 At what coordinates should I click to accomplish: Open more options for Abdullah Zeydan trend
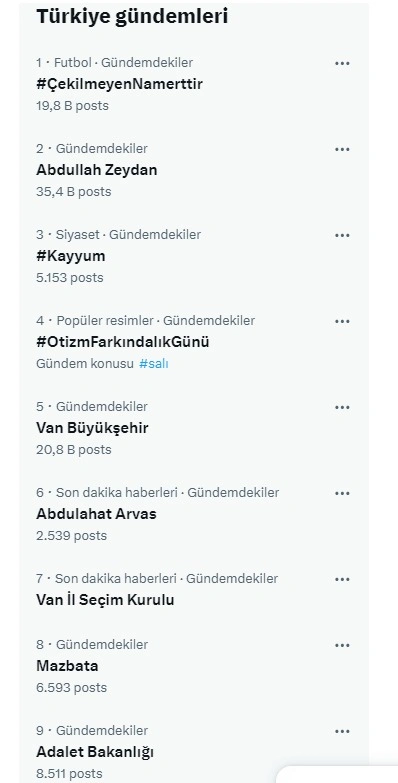[x=342, y=149]
